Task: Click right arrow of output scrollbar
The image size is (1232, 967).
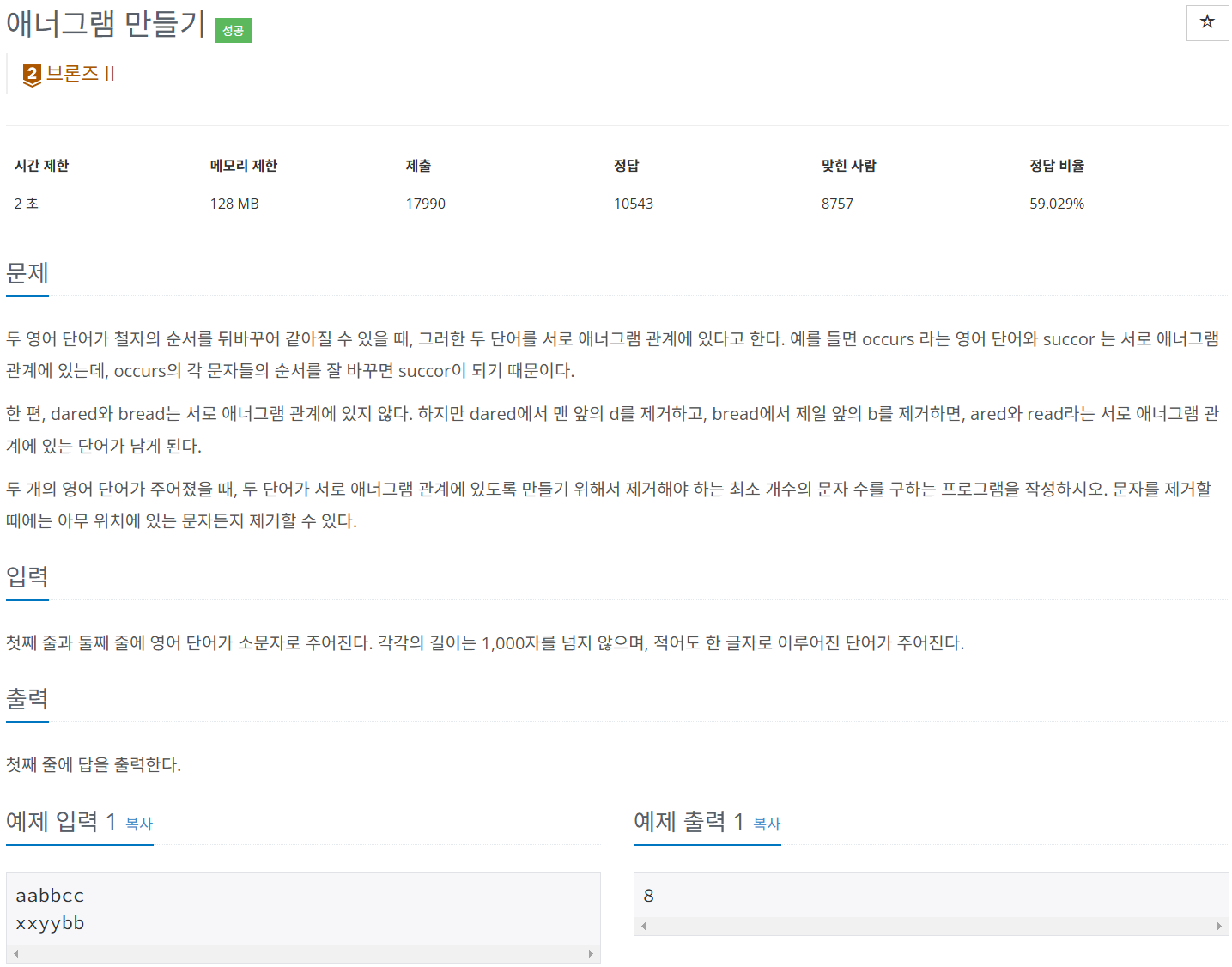Action: (1219, 926)
